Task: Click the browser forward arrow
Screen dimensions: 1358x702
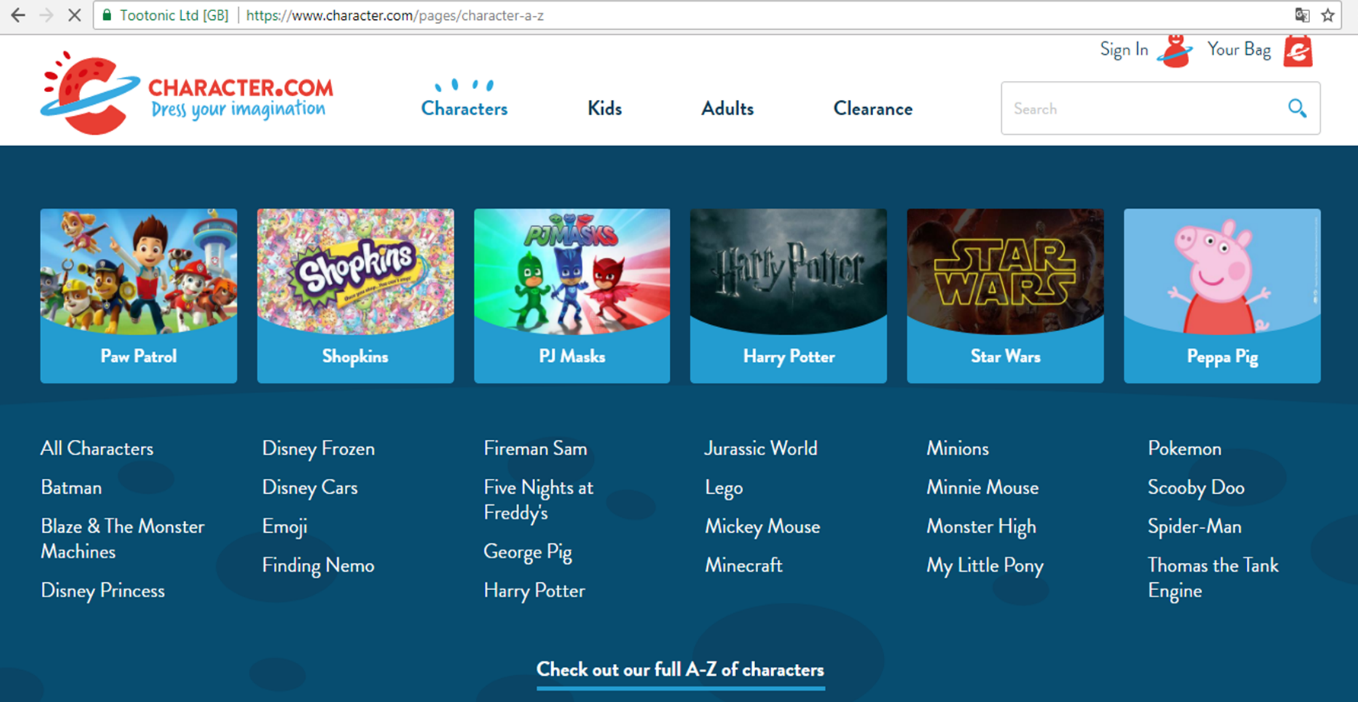Action: coord(46,15)
